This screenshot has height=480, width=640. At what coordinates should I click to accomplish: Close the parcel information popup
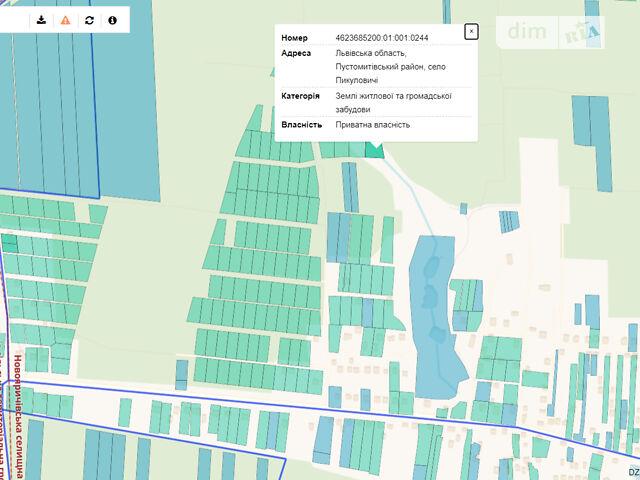472,31
